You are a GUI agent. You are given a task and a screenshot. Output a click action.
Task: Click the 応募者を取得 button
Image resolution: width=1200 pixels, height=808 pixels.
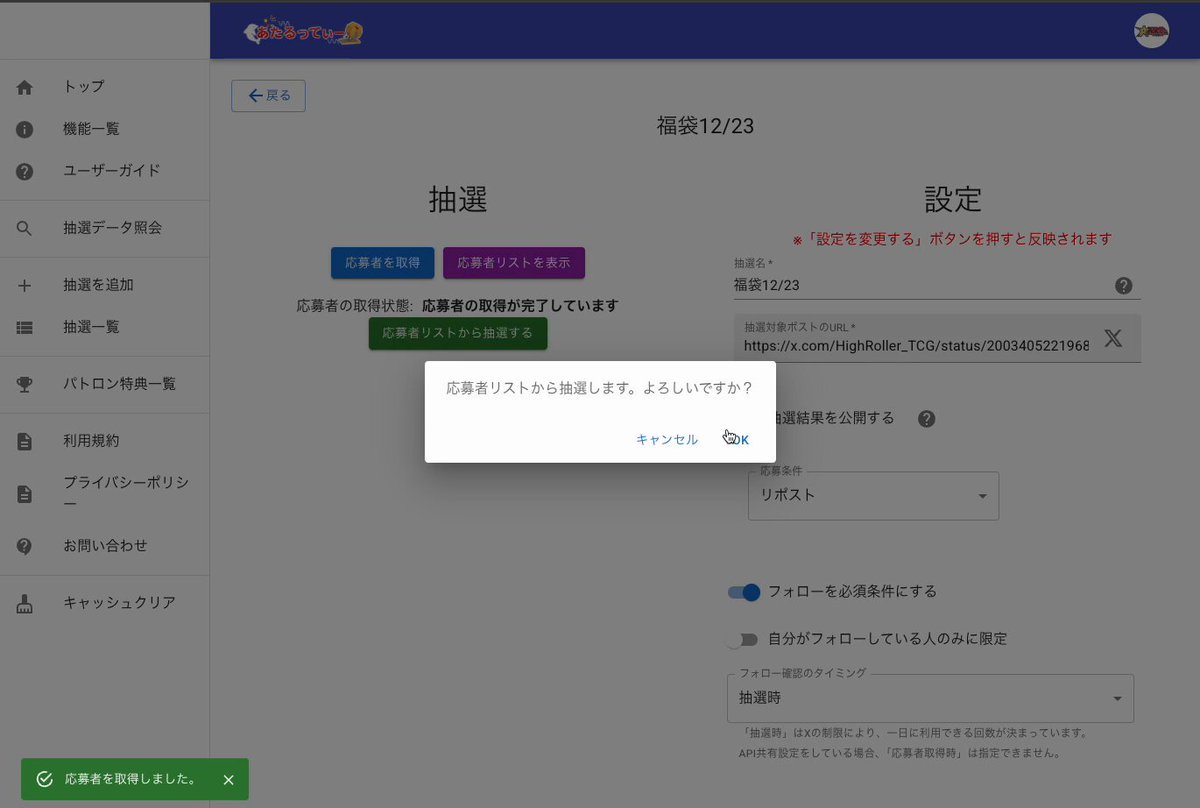click(x=383, y=263)
